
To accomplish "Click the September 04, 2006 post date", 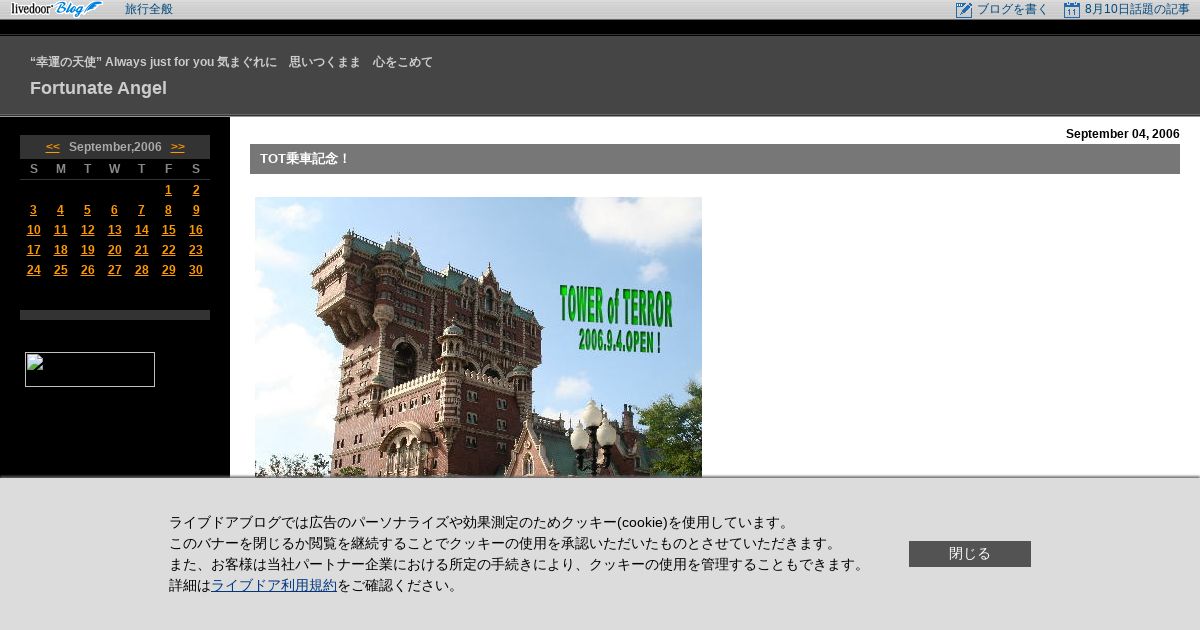I will coord(1122,134).
